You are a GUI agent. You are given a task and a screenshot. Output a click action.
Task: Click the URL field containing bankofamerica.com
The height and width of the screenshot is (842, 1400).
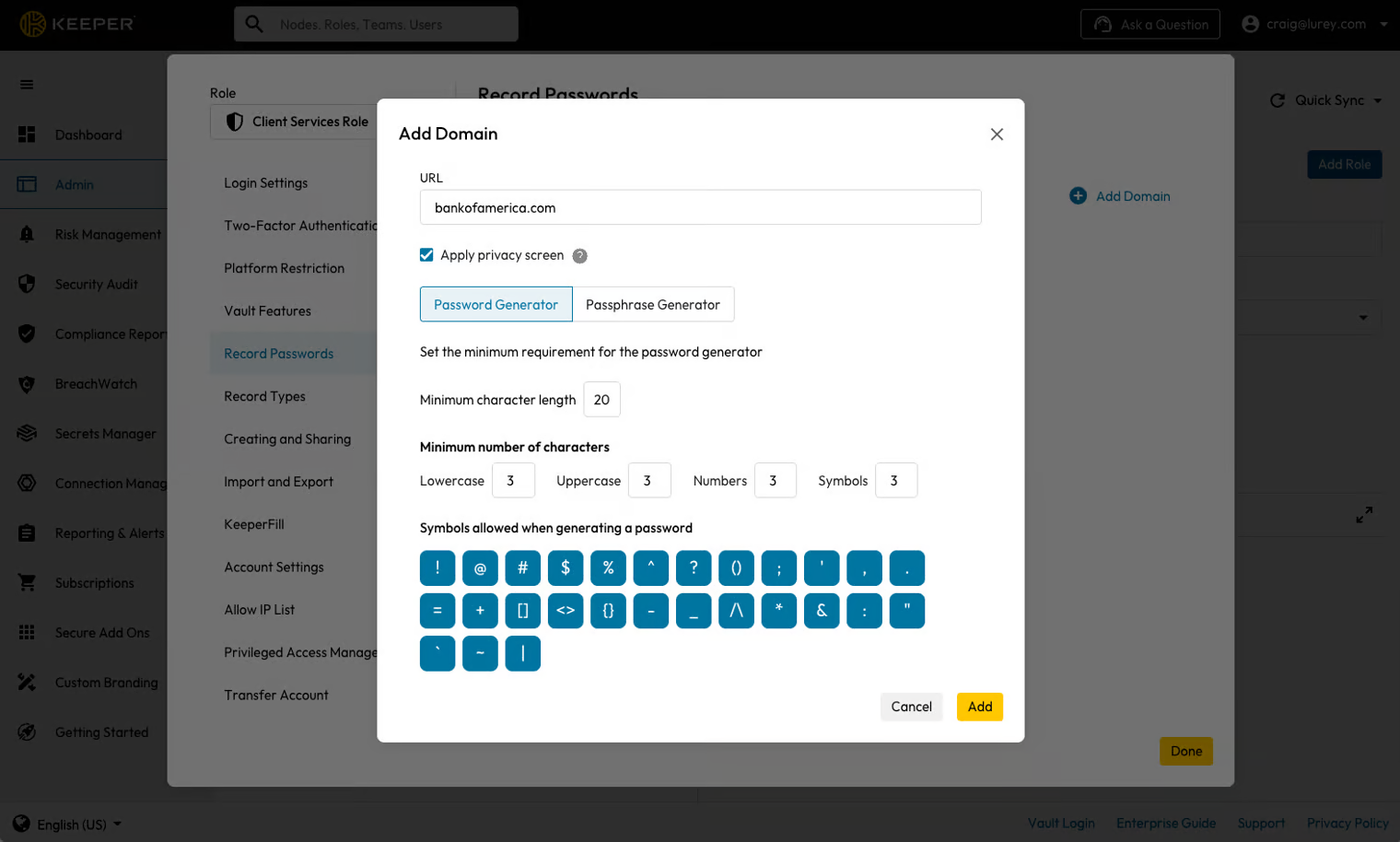(x=700, y=208)
